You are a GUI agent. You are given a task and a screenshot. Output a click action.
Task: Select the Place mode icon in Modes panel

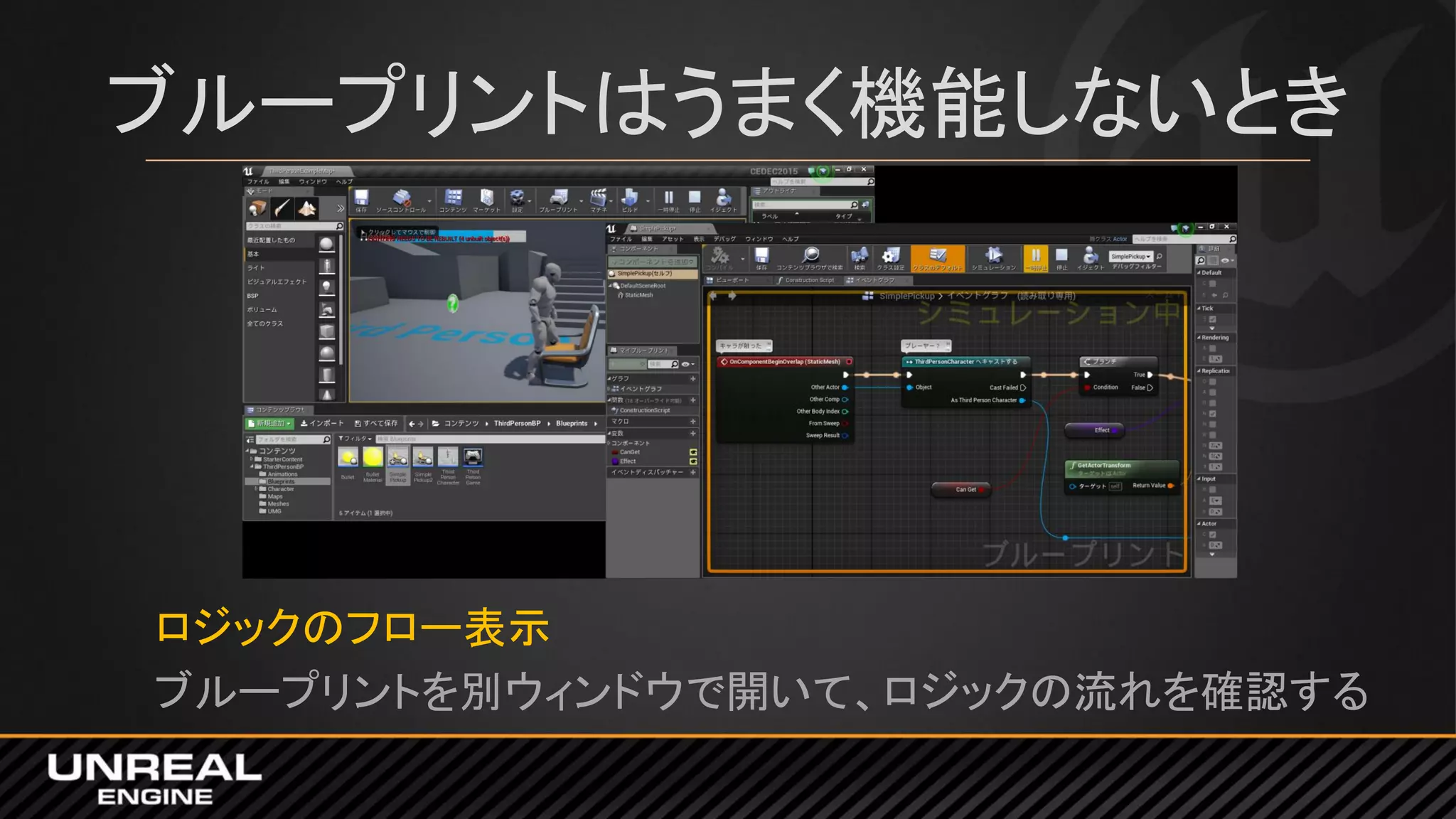257,208
